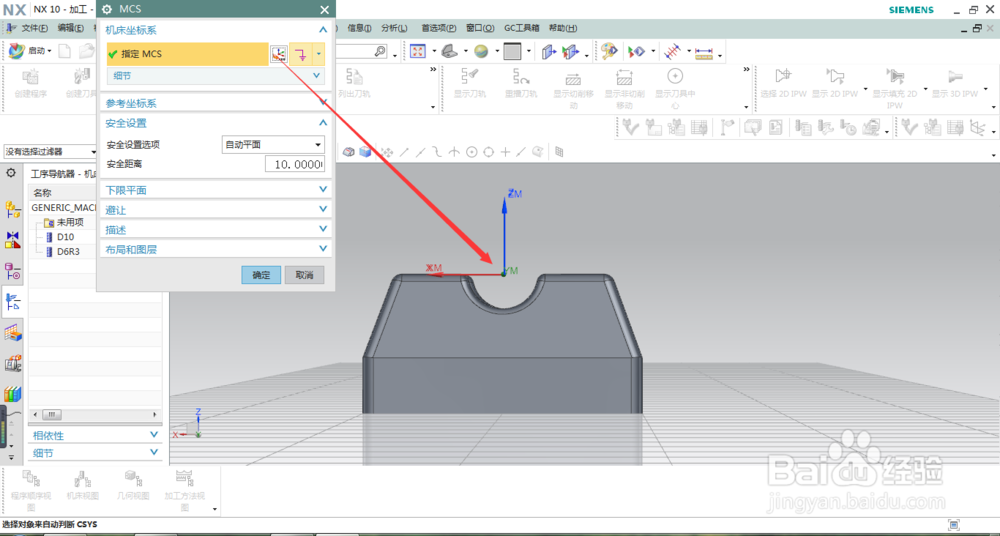Click the orient view (trimetric) icon
The height and width of the screenshot is (536, 1000).
coord(450,52)
